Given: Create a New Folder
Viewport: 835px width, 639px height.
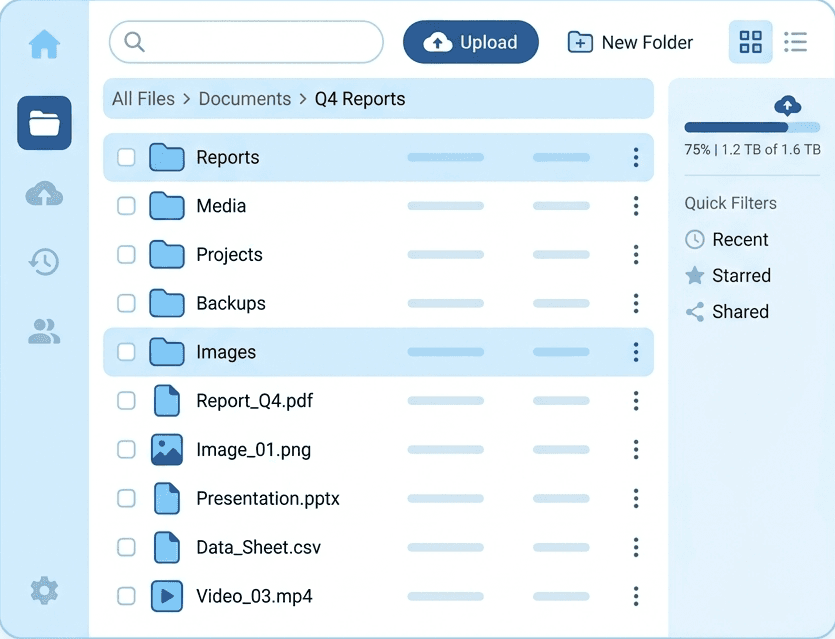Looking at the screenshot, I should pyautogui.click(x=631, y=42).
